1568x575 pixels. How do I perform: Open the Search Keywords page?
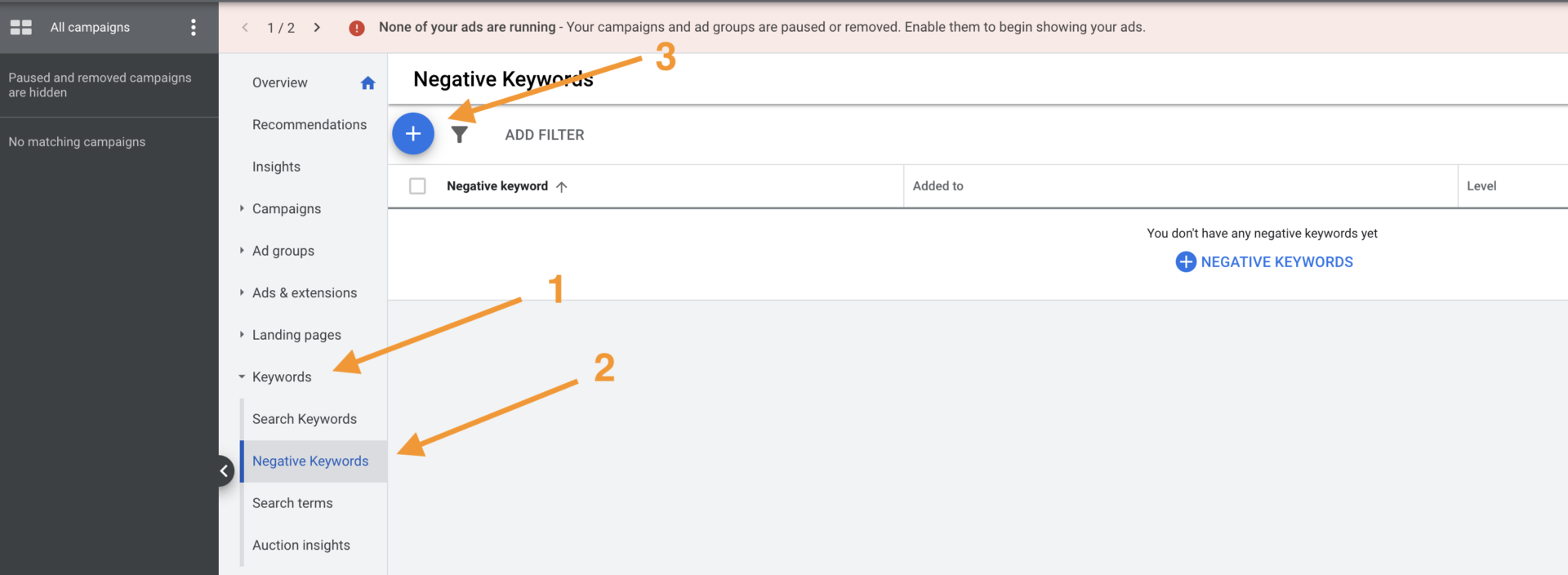click(x=304, y=419)
